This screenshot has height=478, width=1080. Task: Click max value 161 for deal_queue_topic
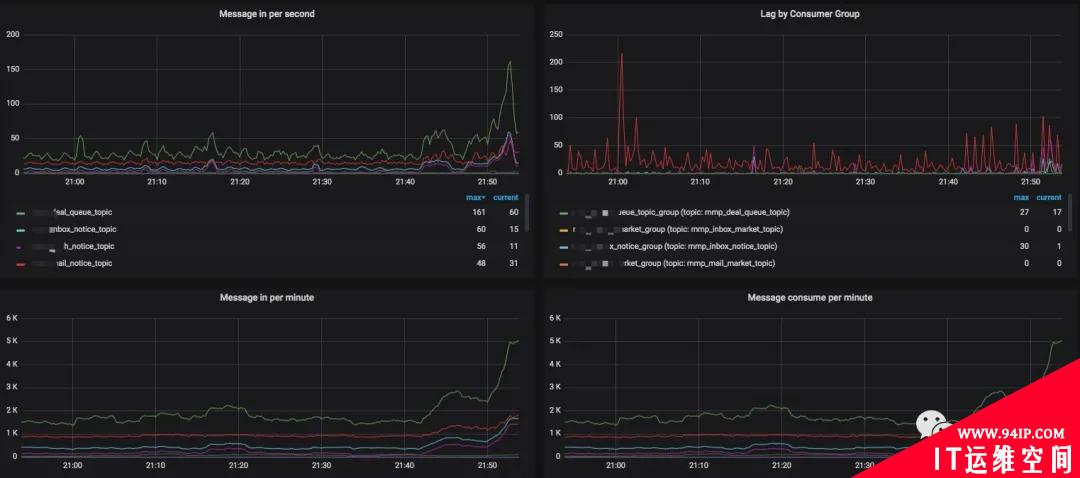point(479,212)
